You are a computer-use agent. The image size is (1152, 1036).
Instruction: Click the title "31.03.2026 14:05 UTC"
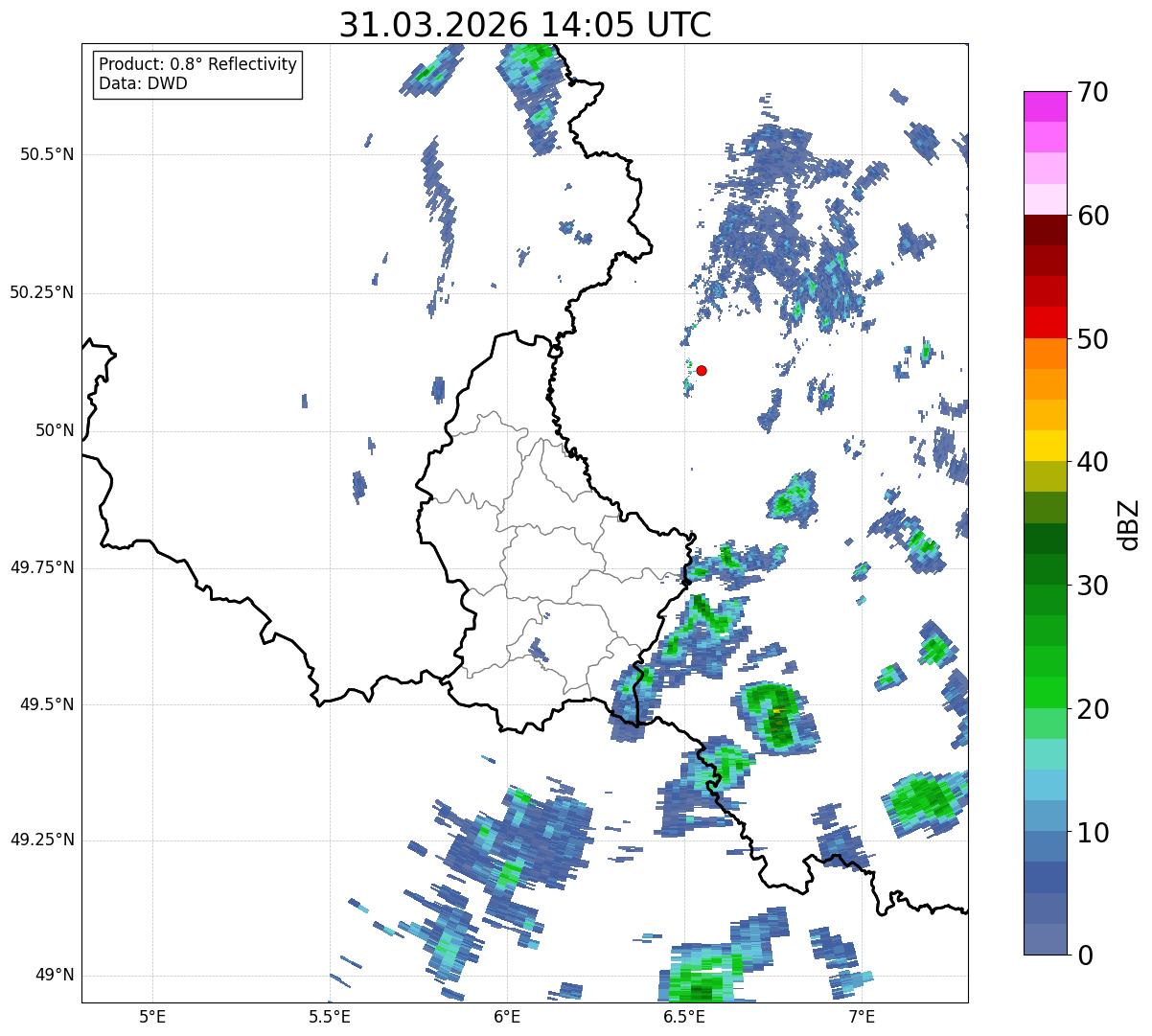click(x=525, y=25)
